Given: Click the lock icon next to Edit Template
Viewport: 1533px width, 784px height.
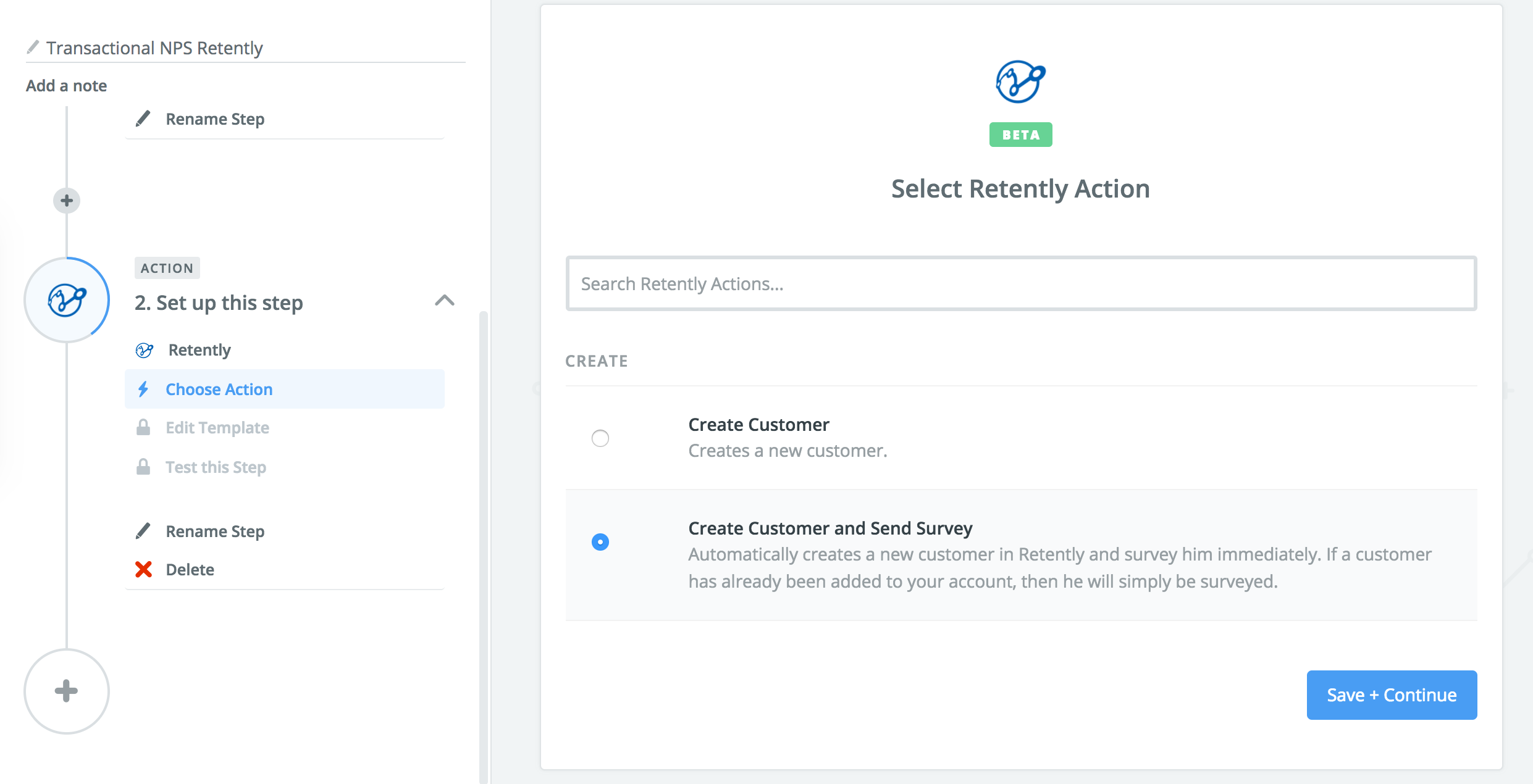Looking at the screenshot, I should (x=143, y=427).
